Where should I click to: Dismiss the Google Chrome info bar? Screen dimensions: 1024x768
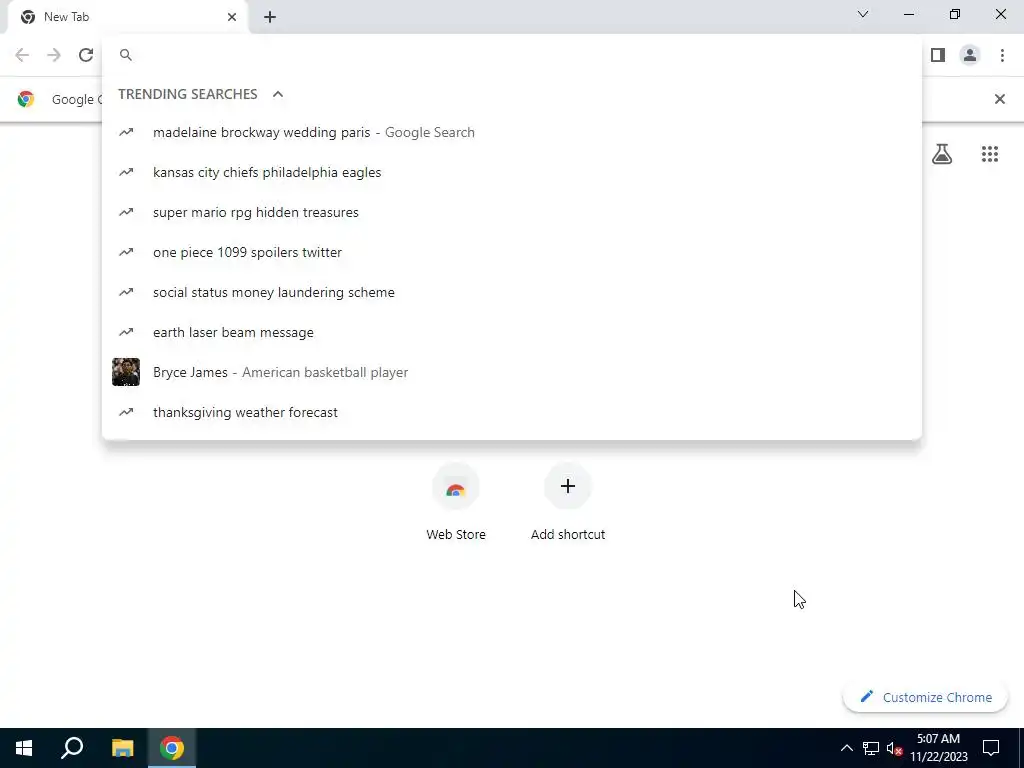tap(999, 99)
